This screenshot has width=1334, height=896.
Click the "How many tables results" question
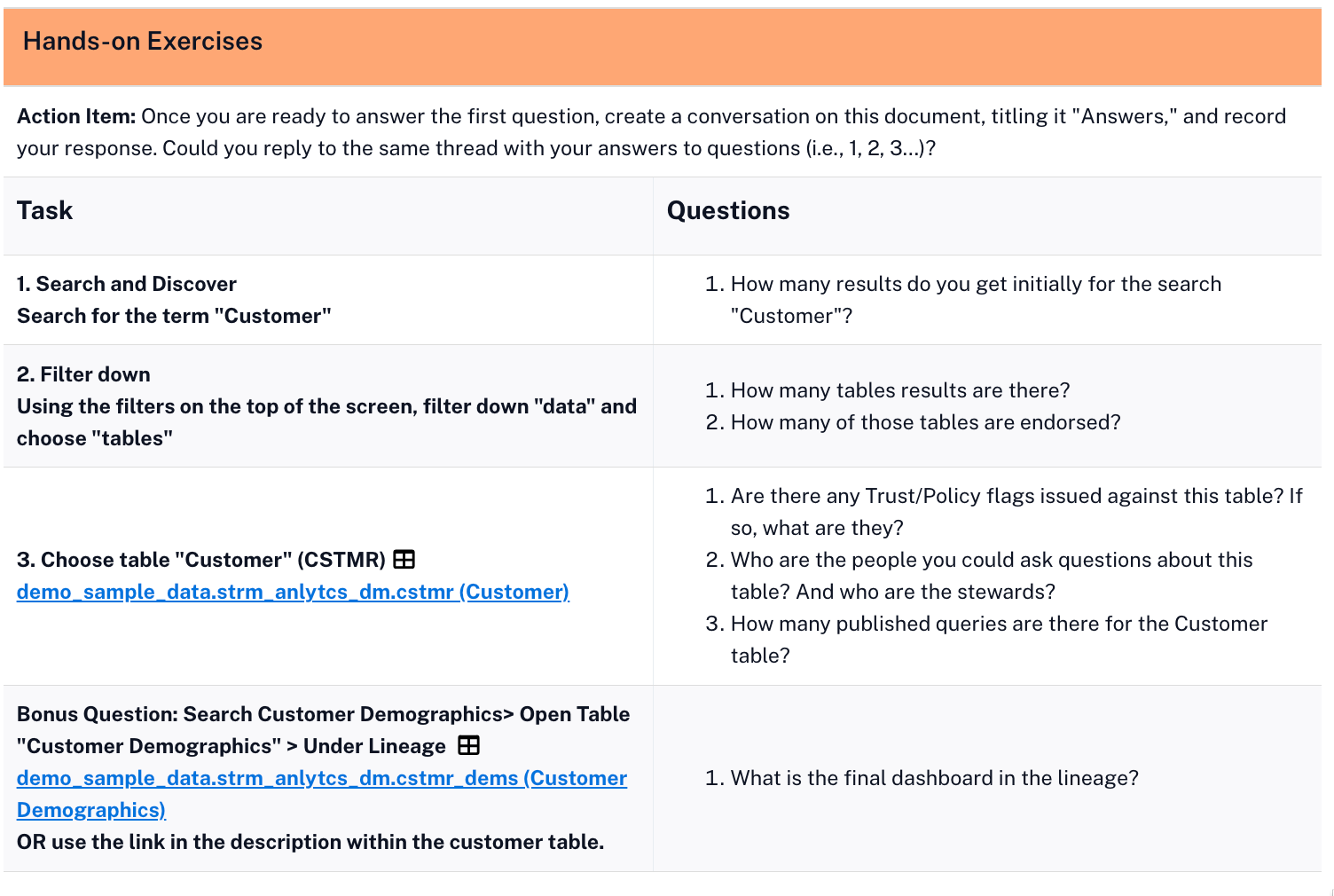click(899, 390)
